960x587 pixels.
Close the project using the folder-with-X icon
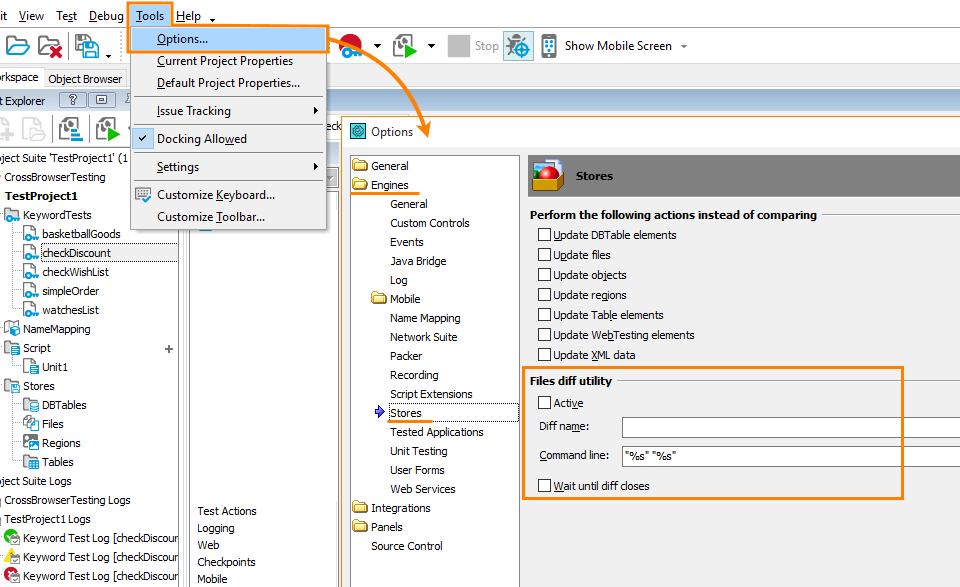click(x=50, y=45)
